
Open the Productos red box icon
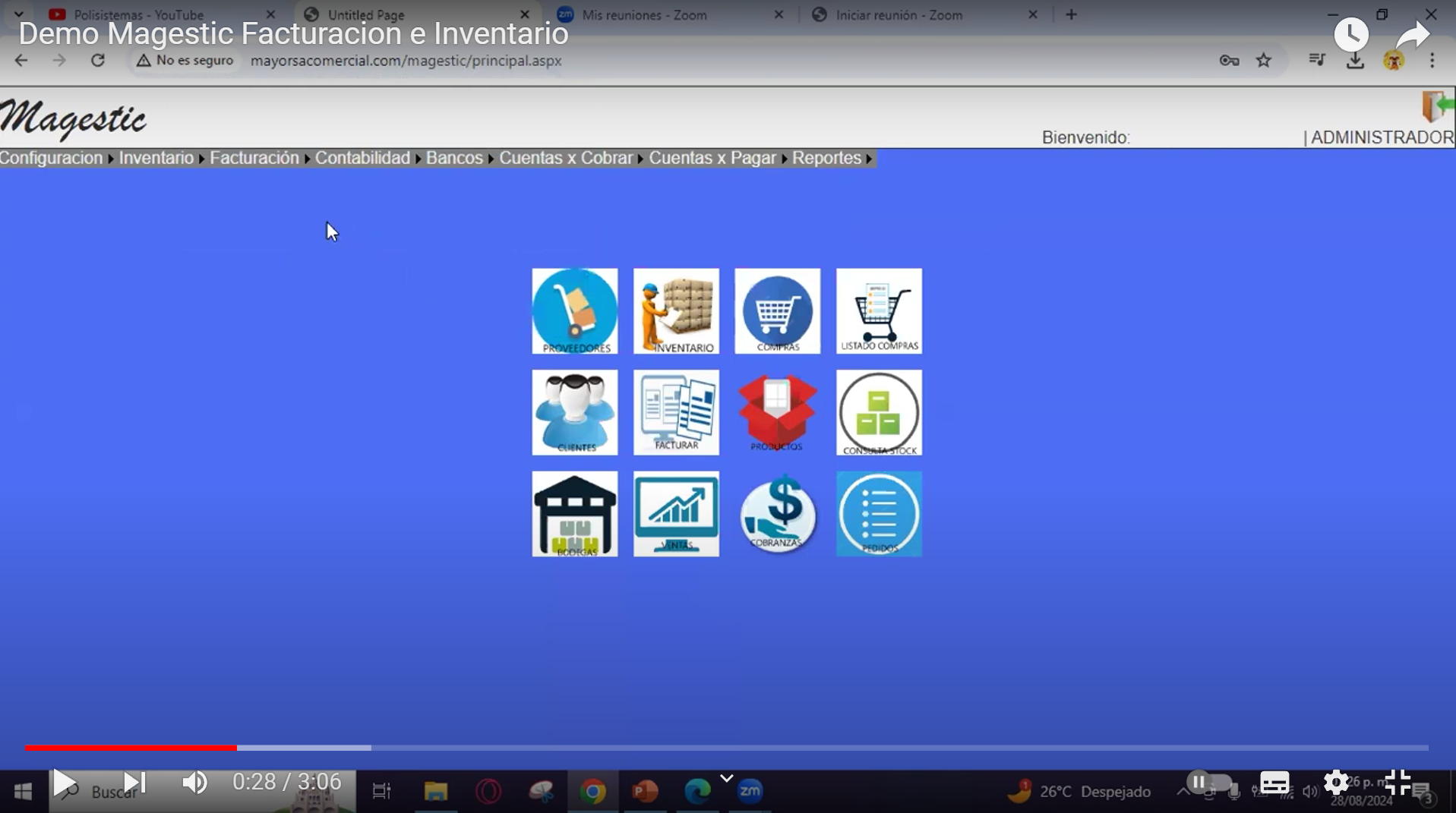pyautogui.click(x=777, y=412)
